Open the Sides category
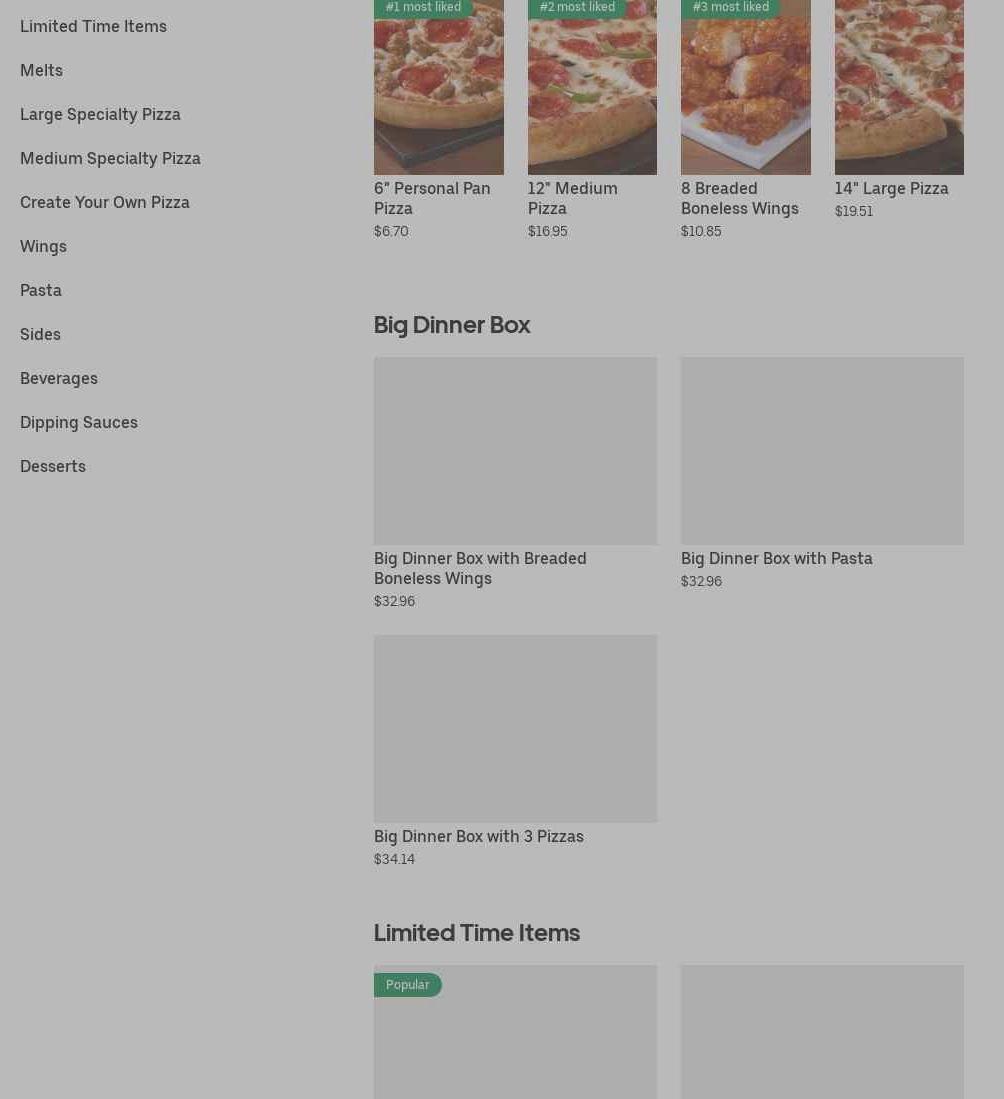Image resolution: width=1004 pixels, height=1099 pixels. (x=40, y=334)
